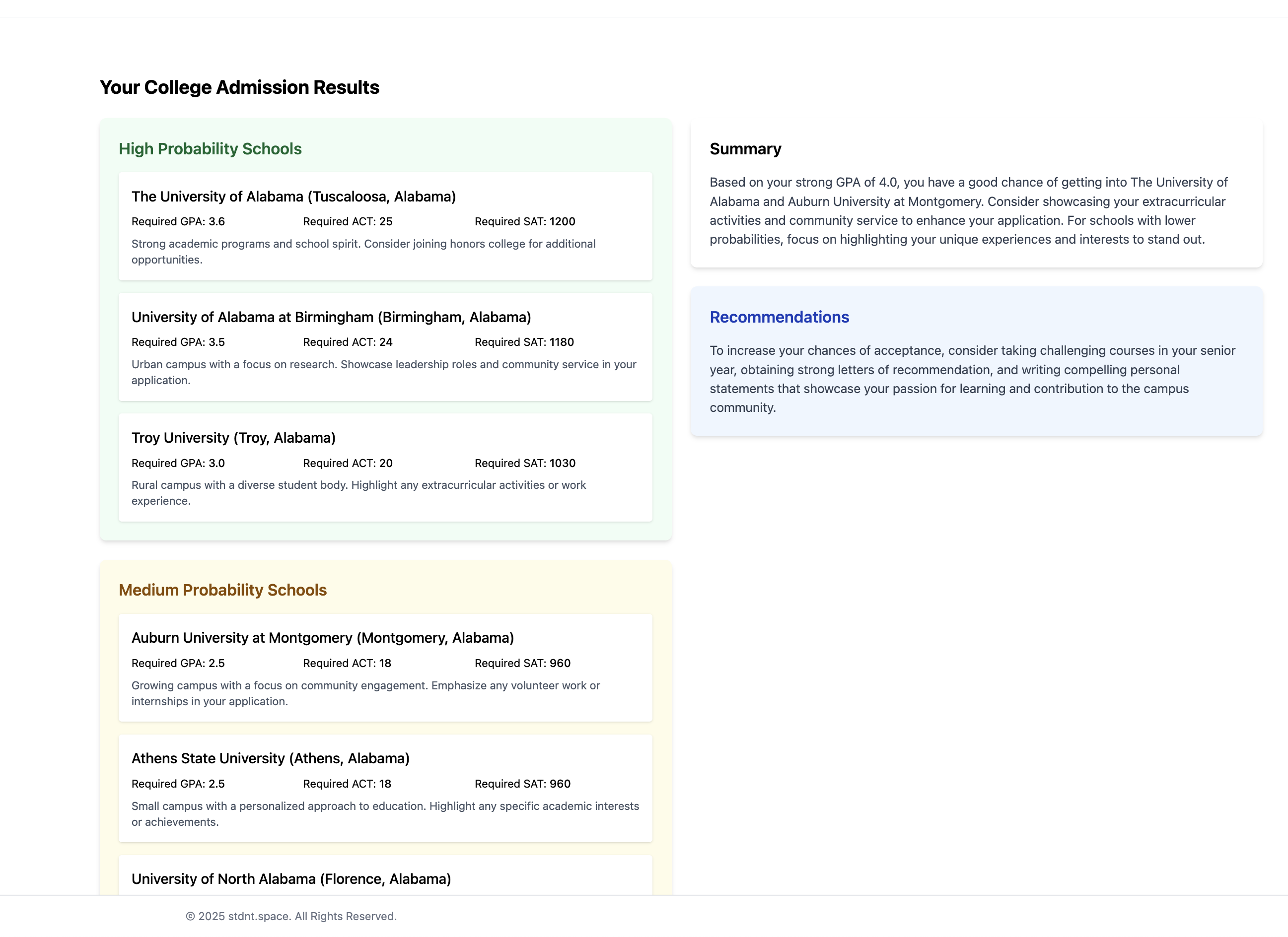Click Athens State's 'Required SAT: 960' value

[x=522, y=784]
